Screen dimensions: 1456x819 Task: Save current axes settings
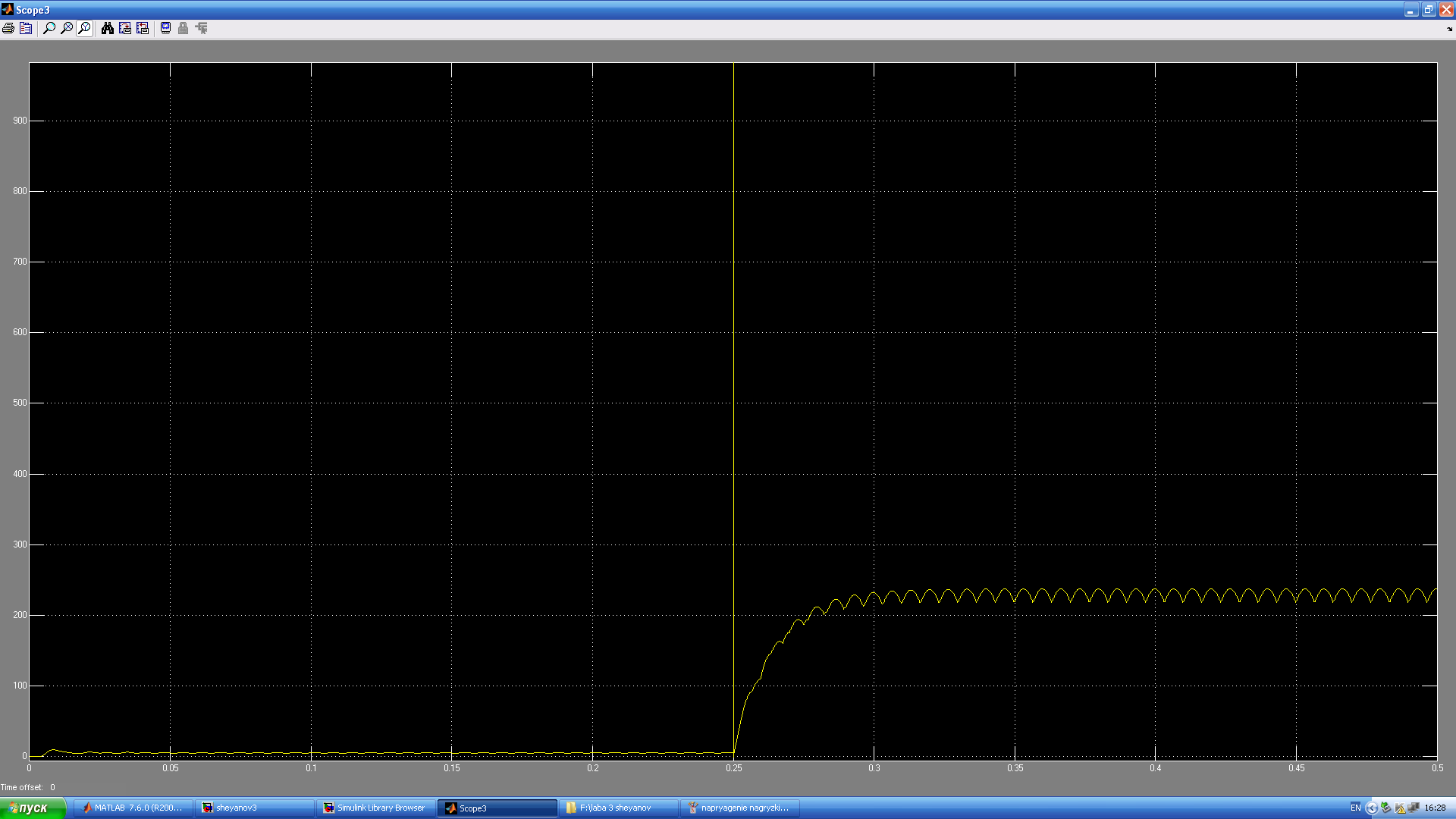(x=125, y=28)
